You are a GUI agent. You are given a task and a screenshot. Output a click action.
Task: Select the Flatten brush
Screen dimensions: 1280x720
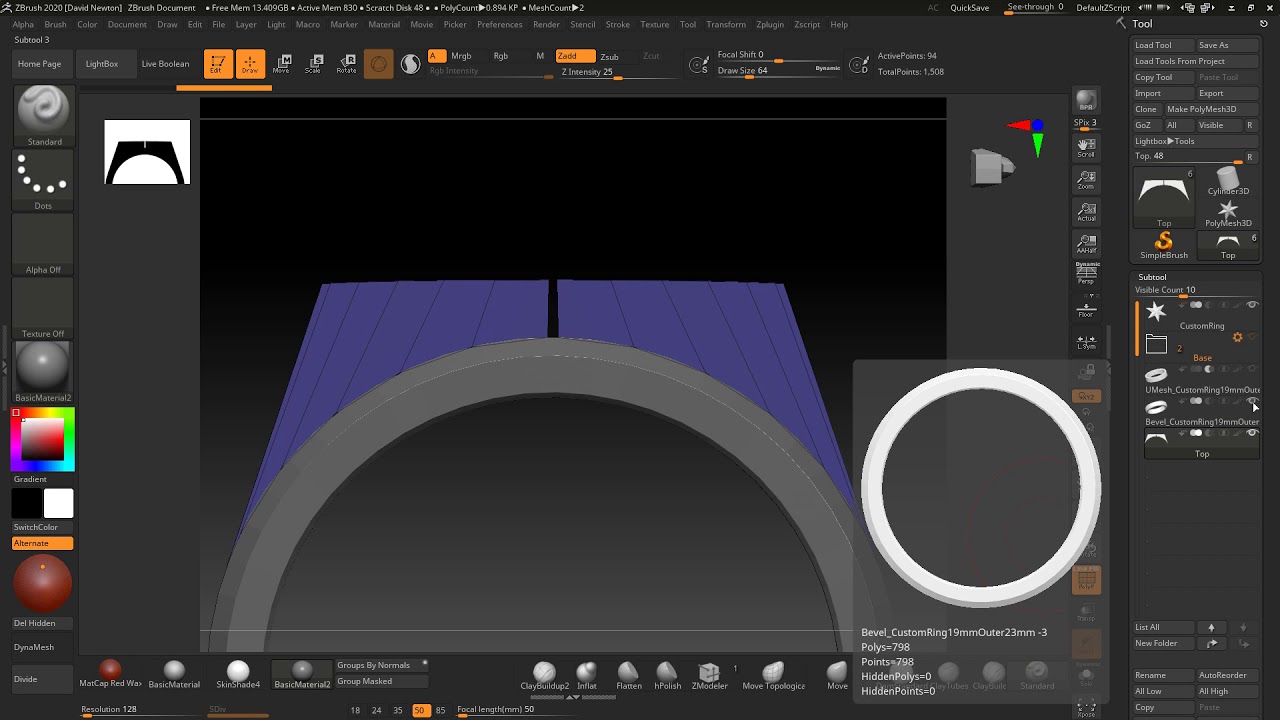(x=628, y=675)
